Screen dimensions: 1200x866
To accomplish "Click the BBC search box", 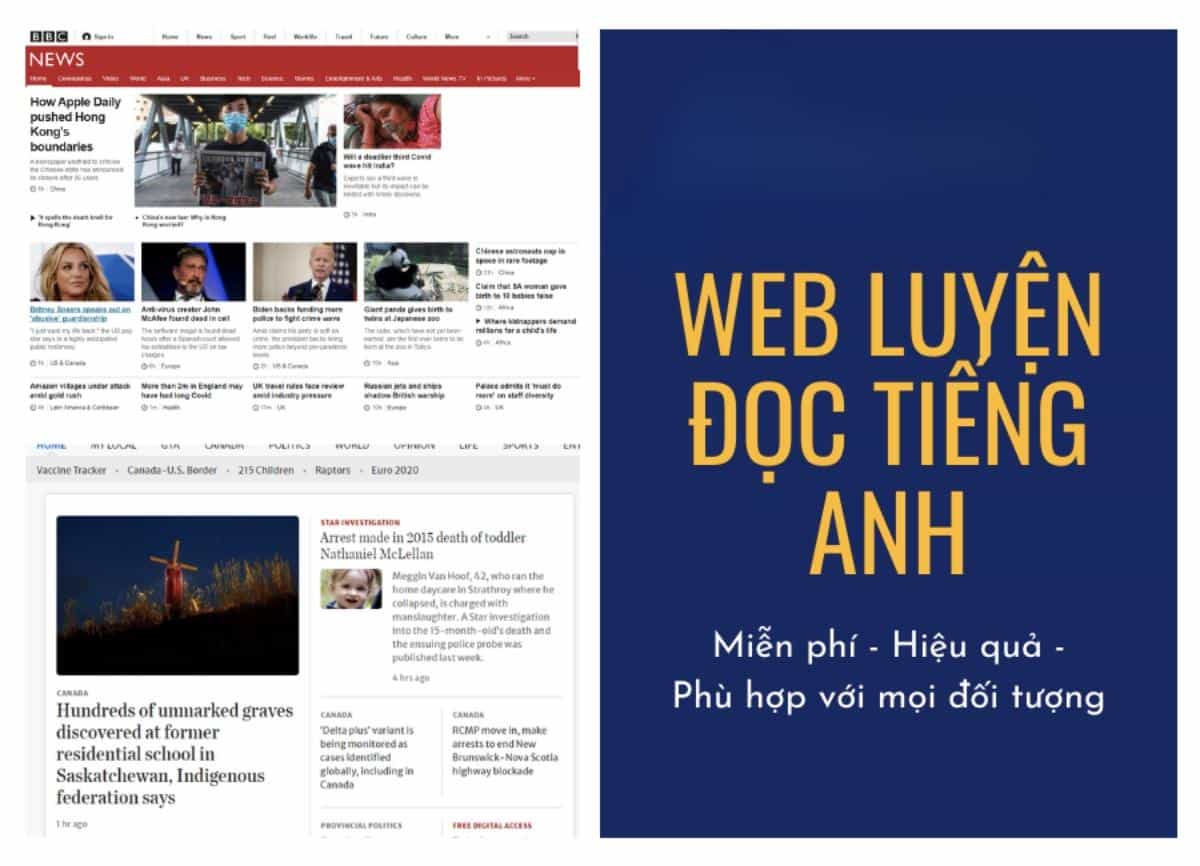I will coord(538,37).
